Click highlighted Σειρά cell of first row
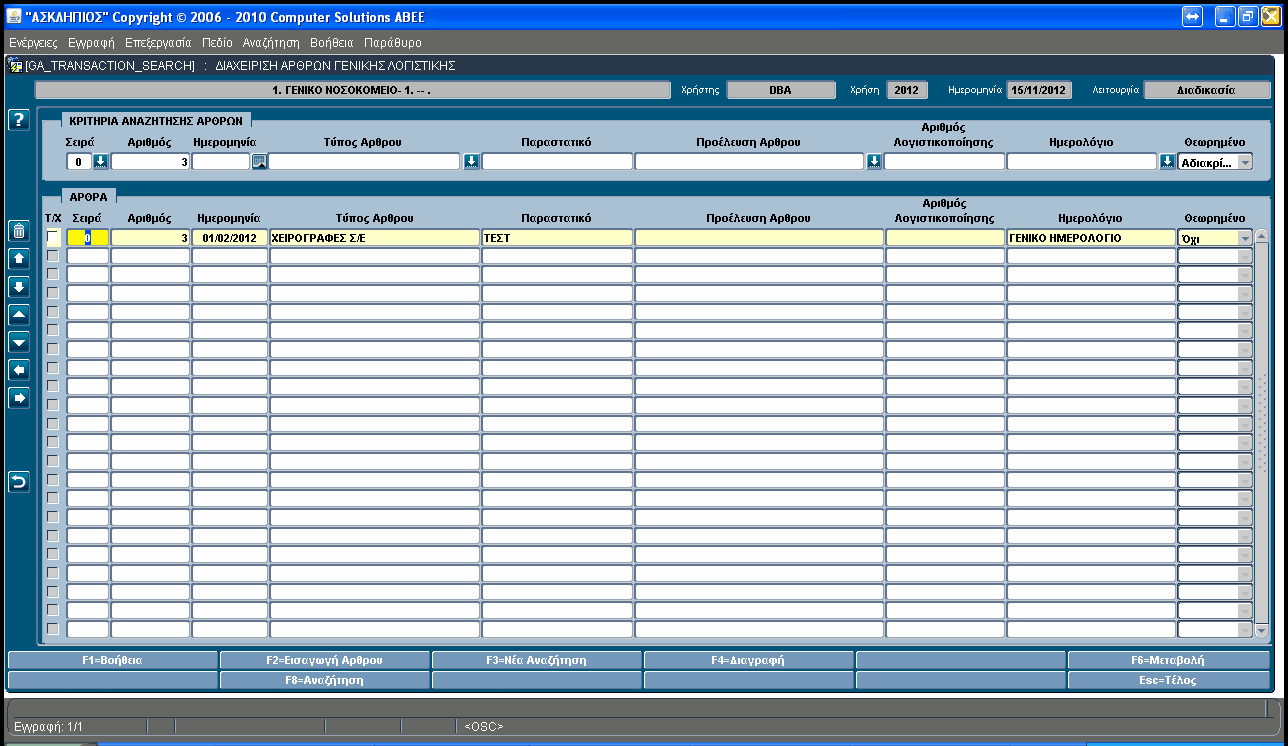The image size is (1288, 746). [x=88, y=238]
